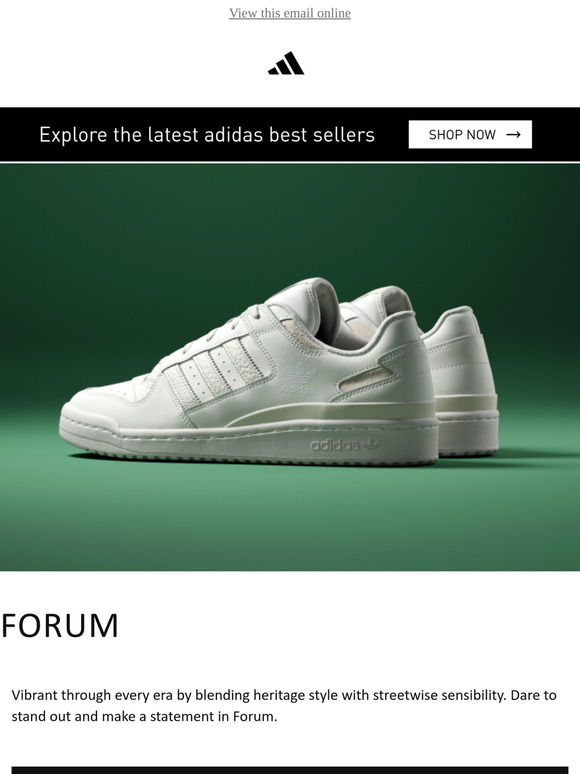
Task: Click the adidas three-stripes logo
Action: 286,63
